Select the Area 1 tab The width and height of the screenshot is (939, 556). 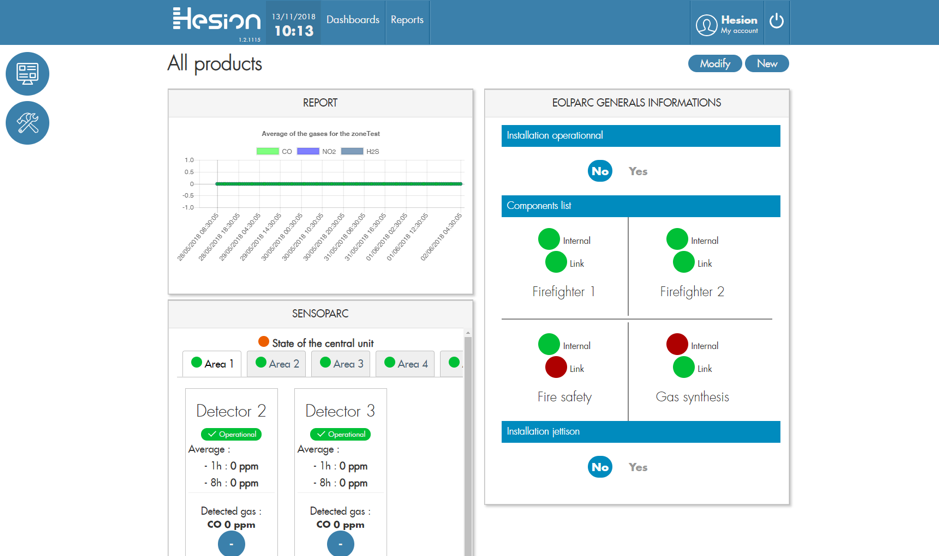pyautogui.click(x=212, y=364)
